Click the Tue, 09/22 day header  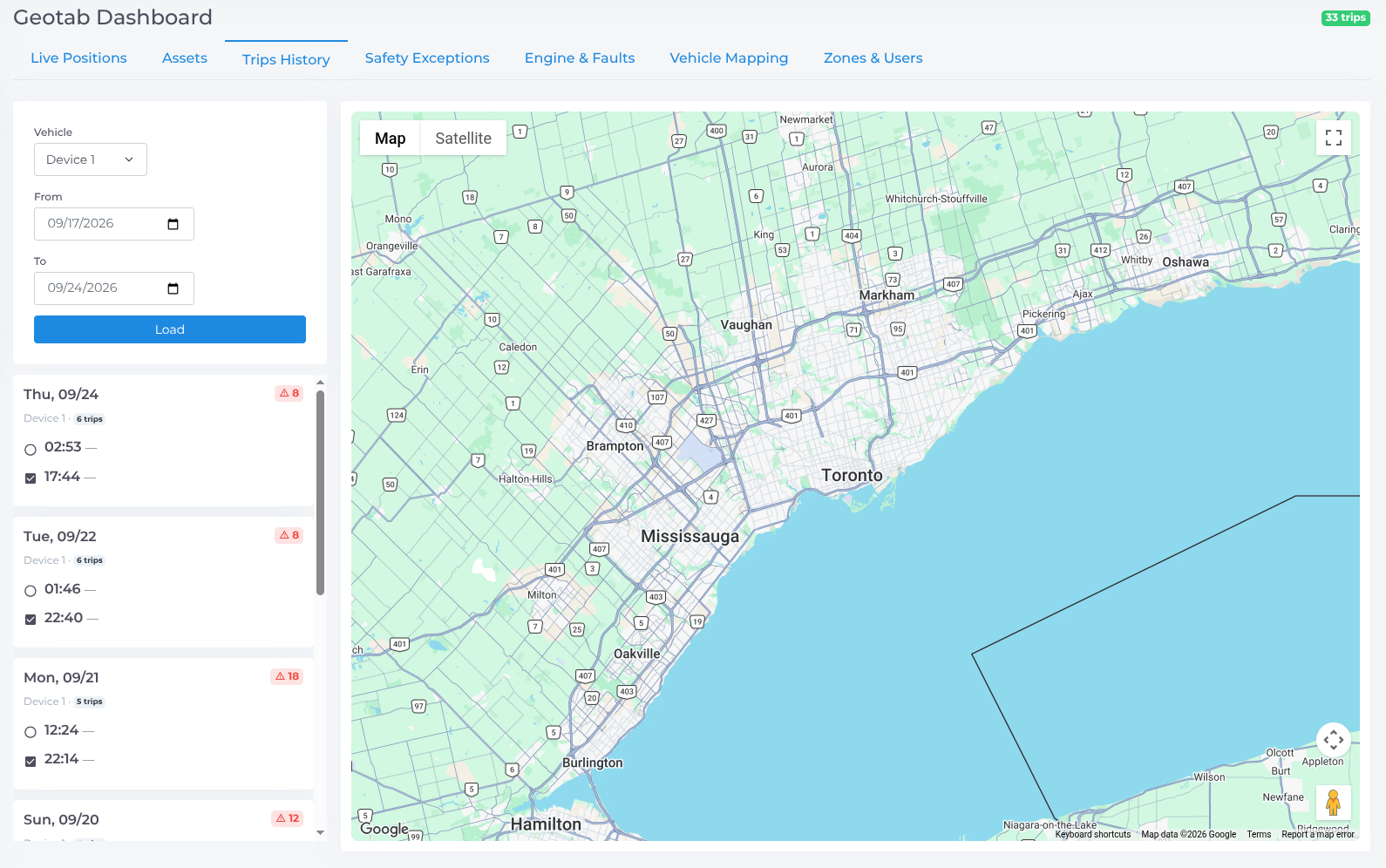point(60,537)
